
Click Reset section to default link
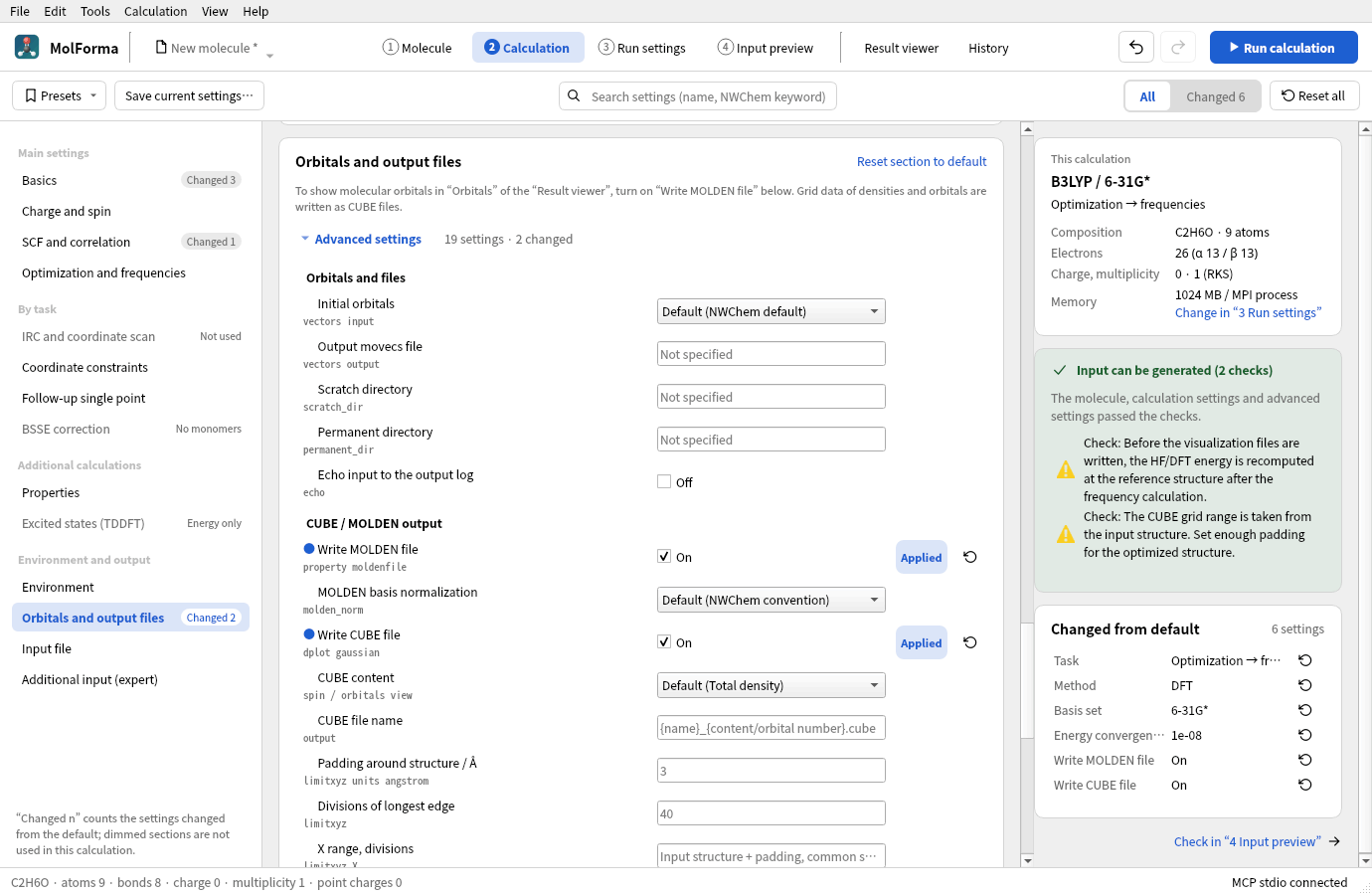click(922, 161)
